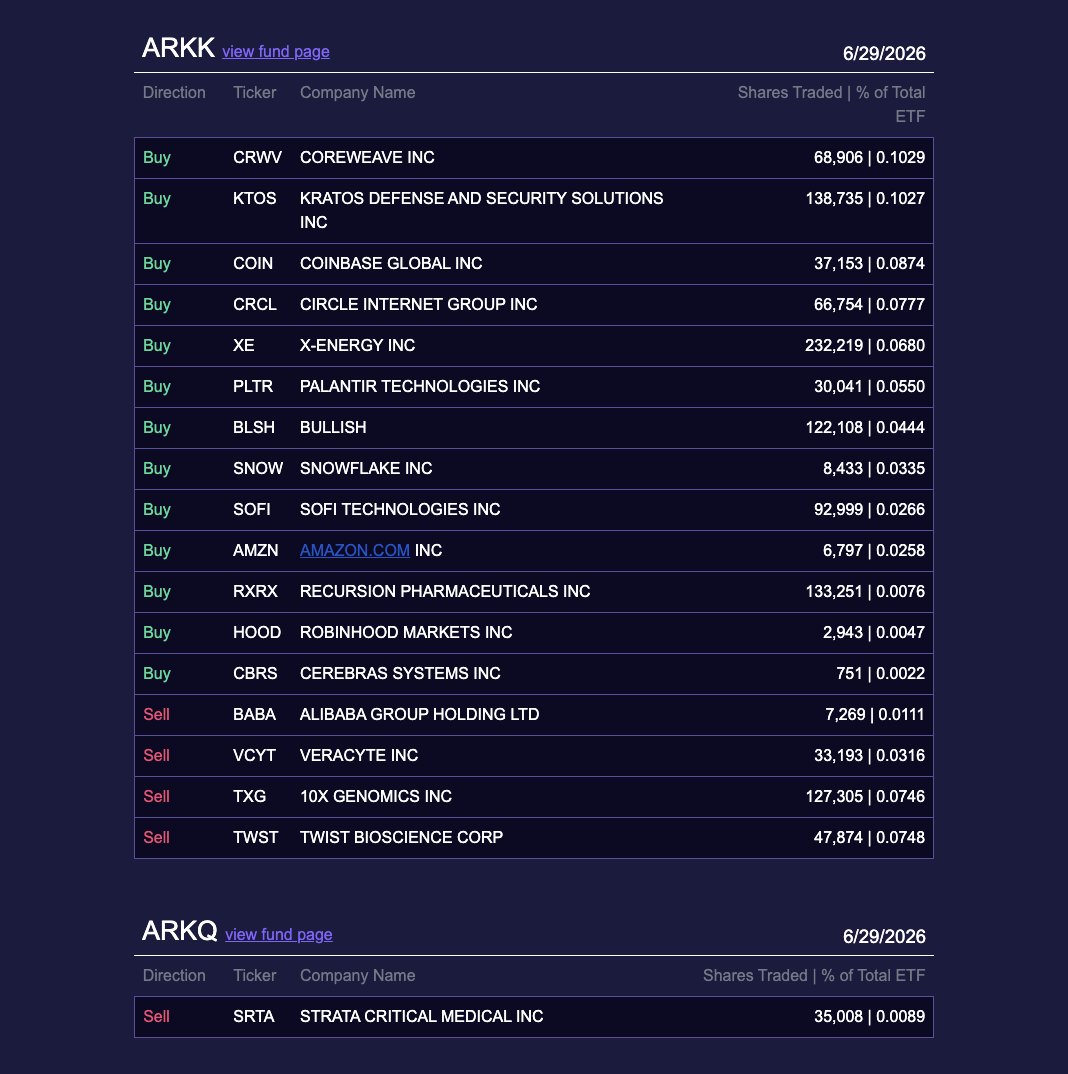Click SOFI TECHNOLOGIES INC company name
Screen dimensions: 1068x1074
(x=400, y=510)
